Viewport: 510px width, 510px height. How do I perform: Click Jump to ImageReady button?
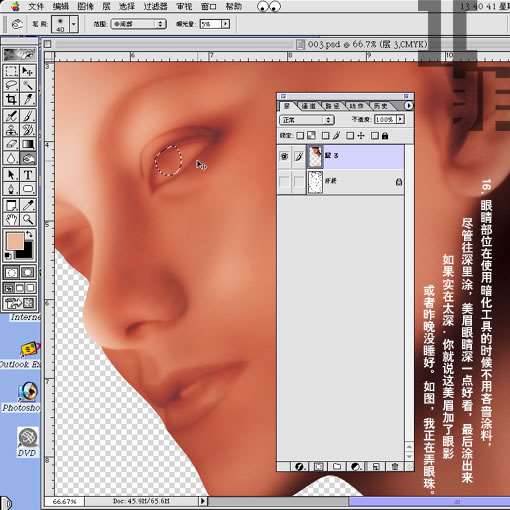click(20, 303)
